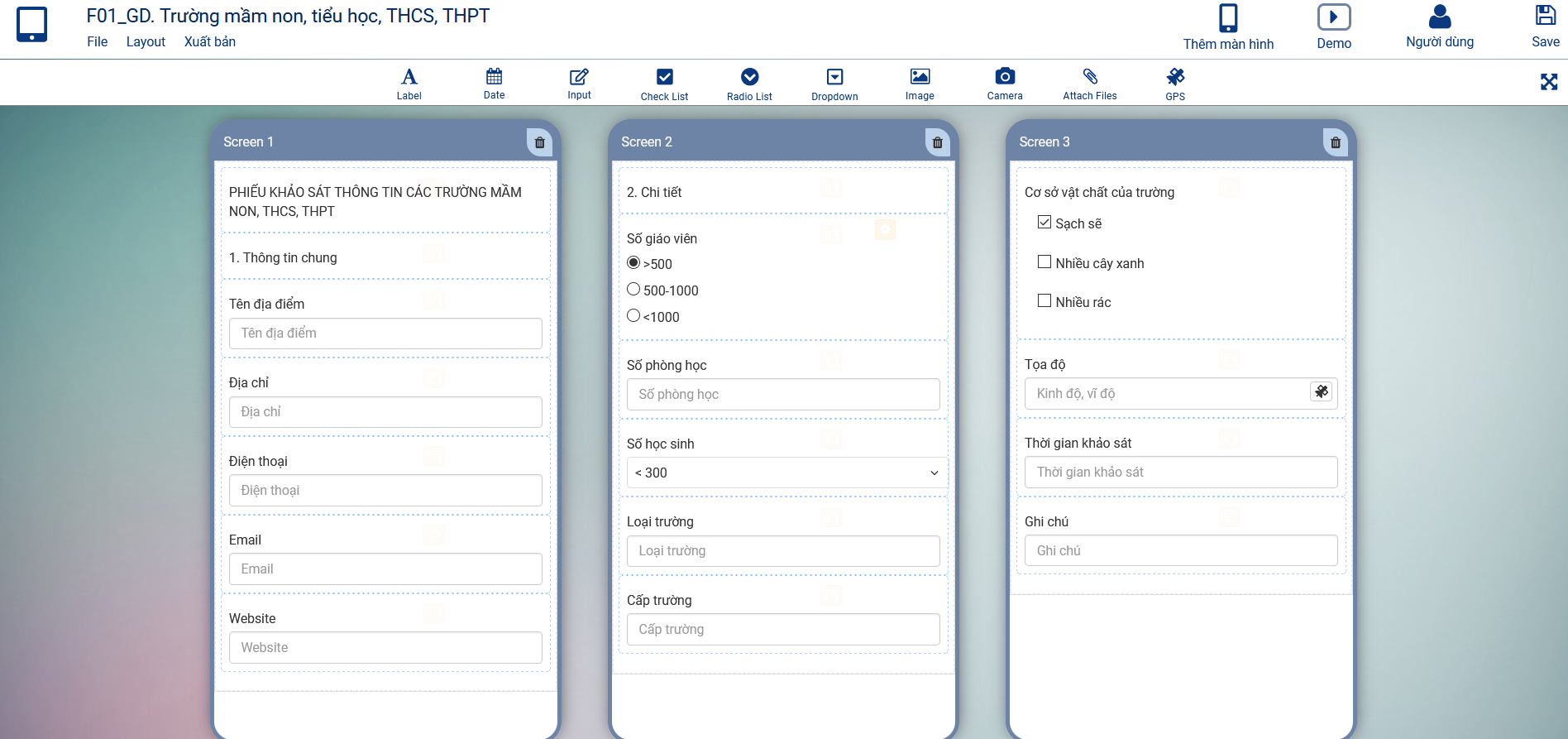Click the GPS tool icon
Image resolution: width=1568 pixels, height=739 pixels.
[1174, 84]
